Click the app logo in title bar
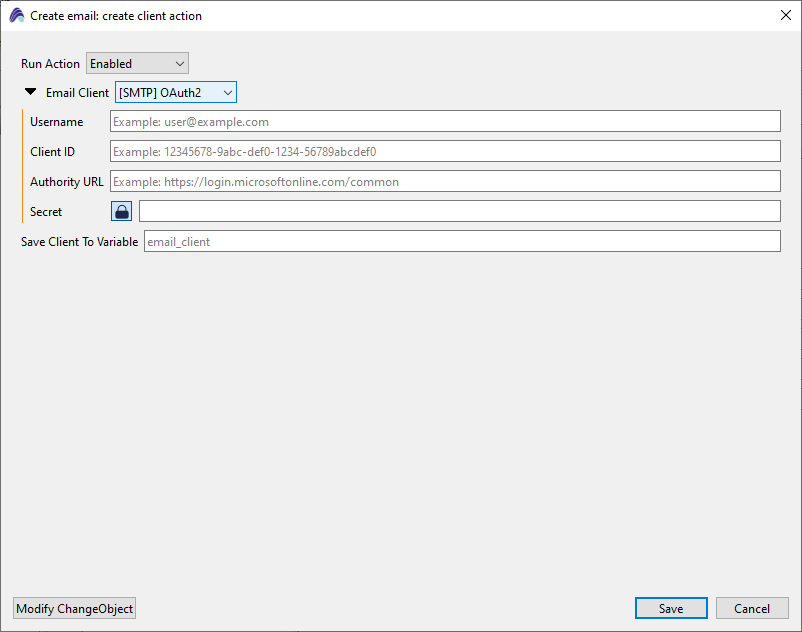 click(16, 15)
